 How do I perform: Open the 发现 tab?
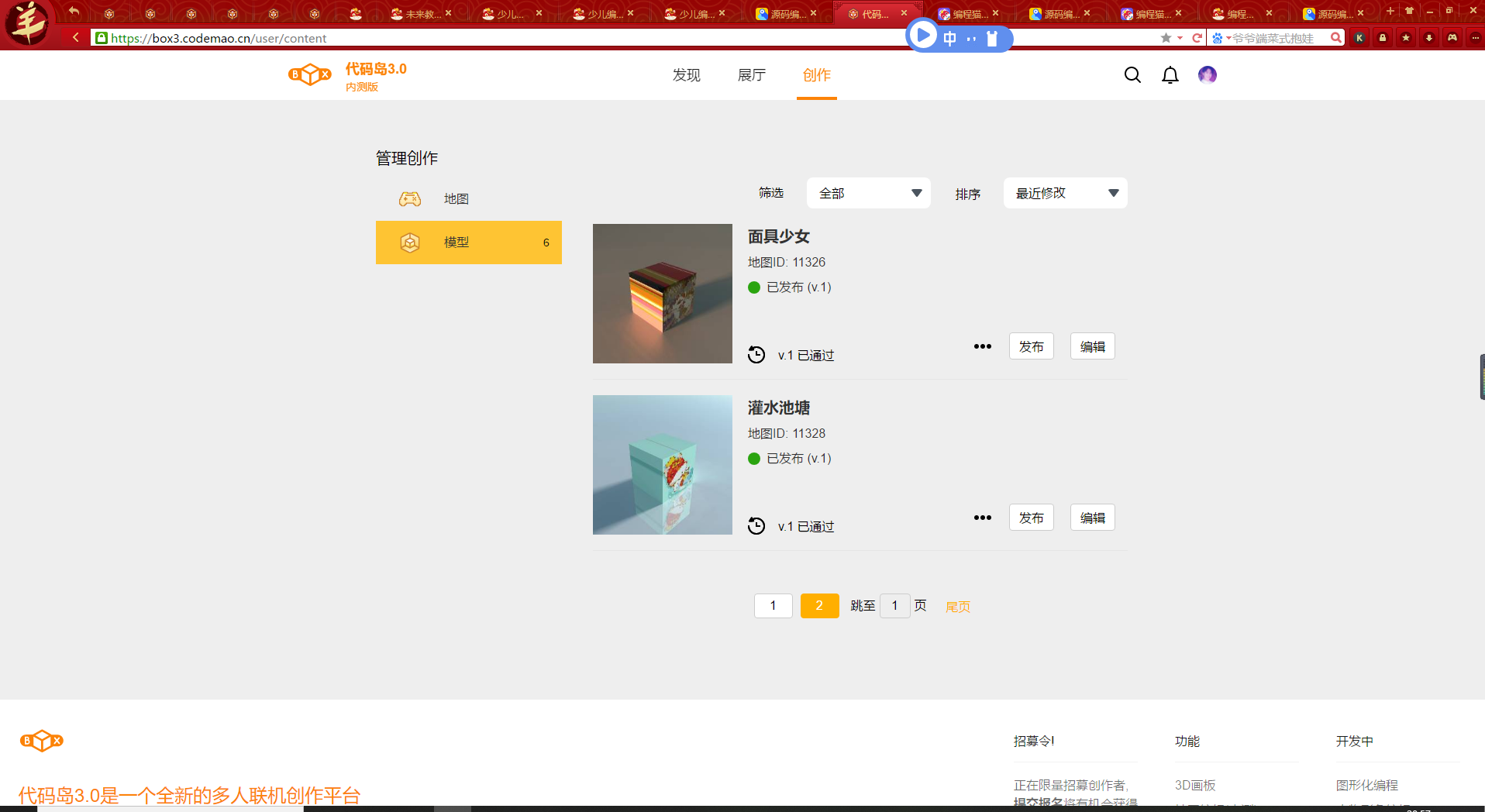tap(686, 75)
